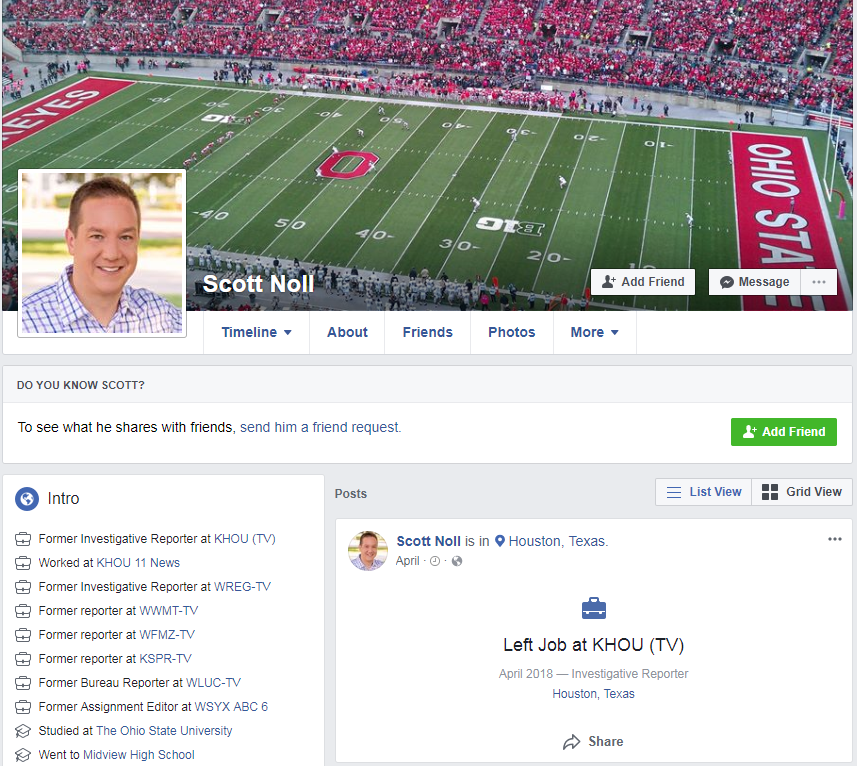The height and width of the screenshot is (766, 857).
Task: Switch posts to List View
Action: (703, 491)
